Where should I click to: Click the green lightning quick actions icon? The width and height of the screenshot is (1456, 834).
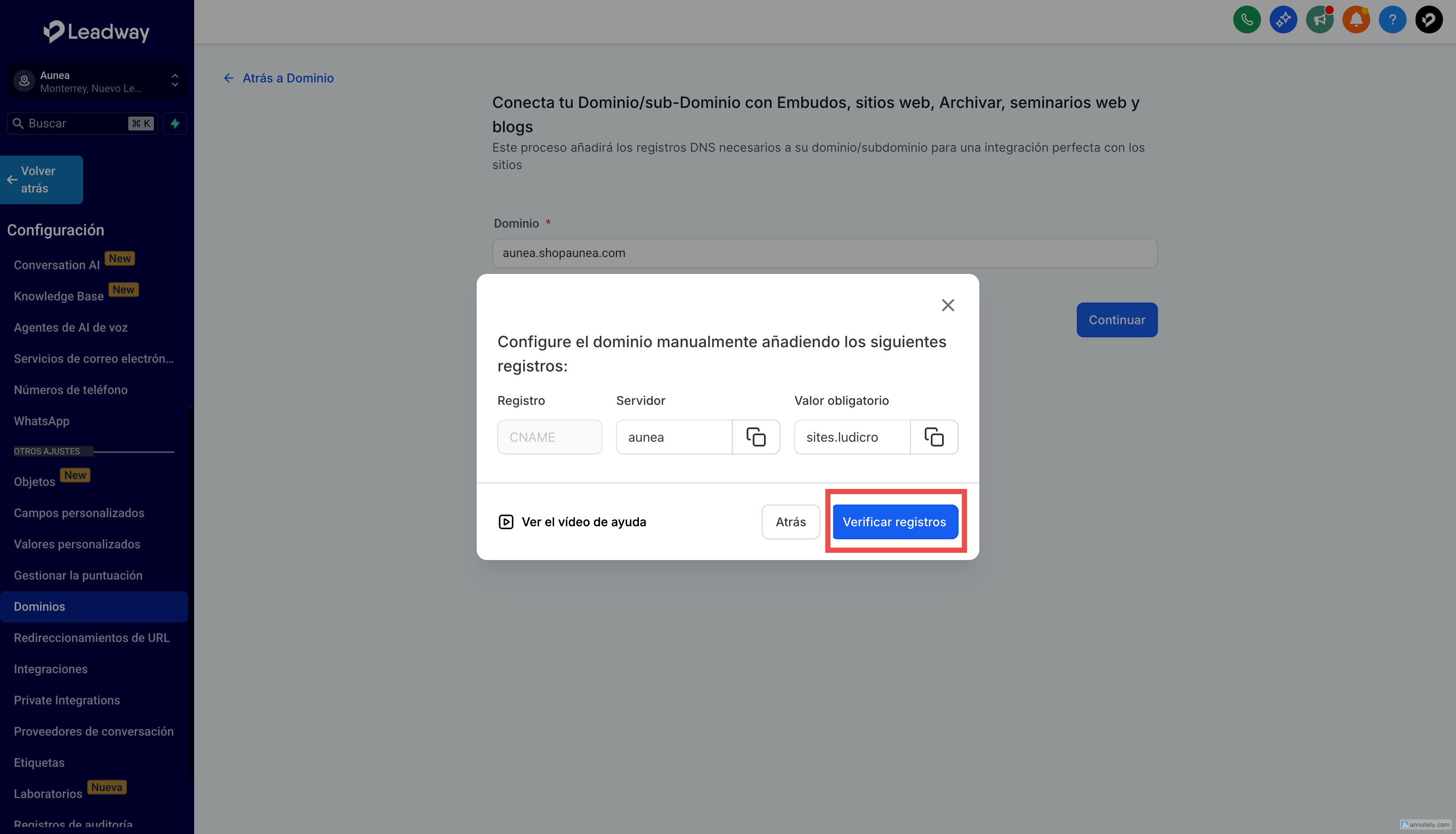pyautogui.click(x=175, y=123)
